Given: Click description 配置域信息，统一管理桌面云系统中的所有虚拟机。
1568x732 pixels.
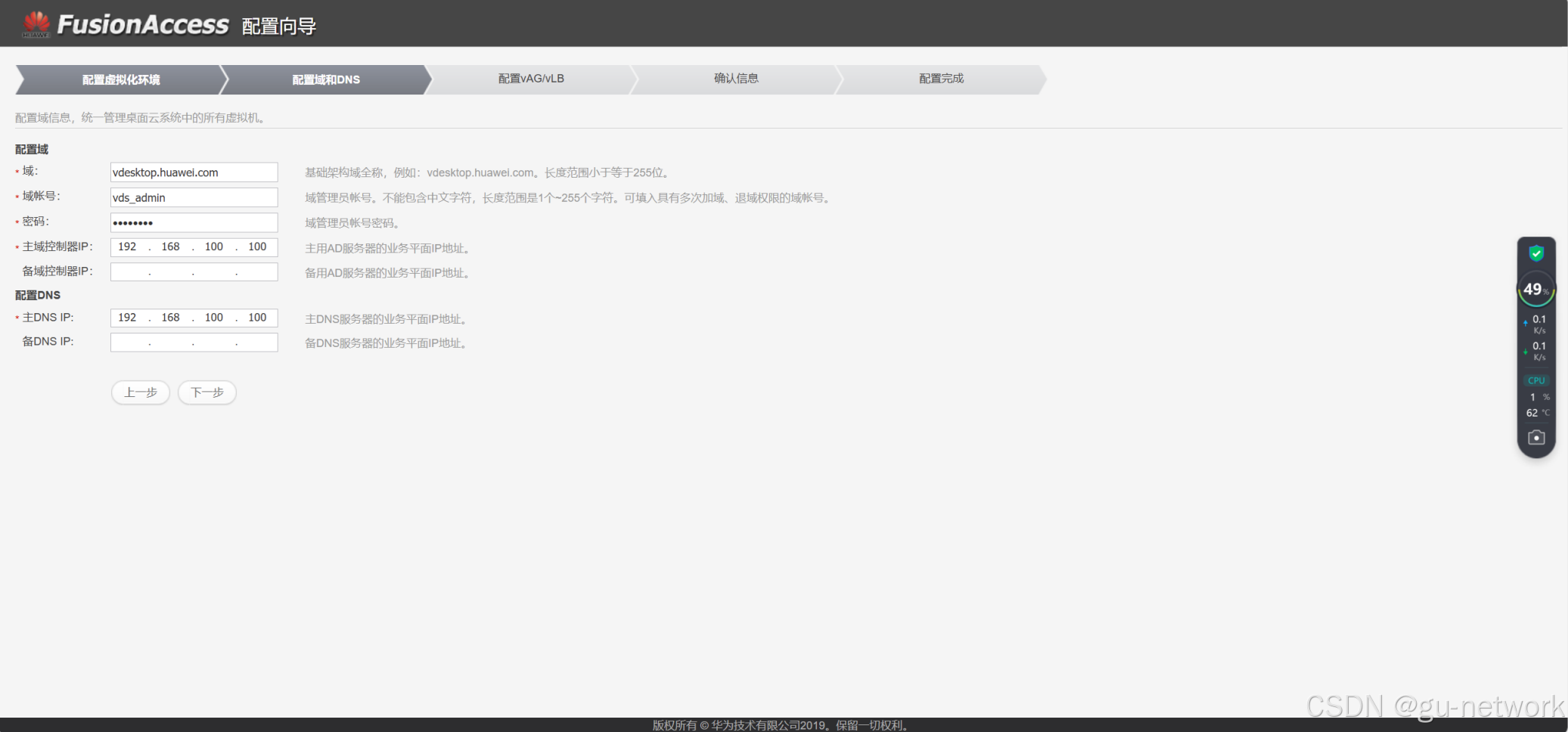Looking at the screenshot, I should tap(141, 118).
